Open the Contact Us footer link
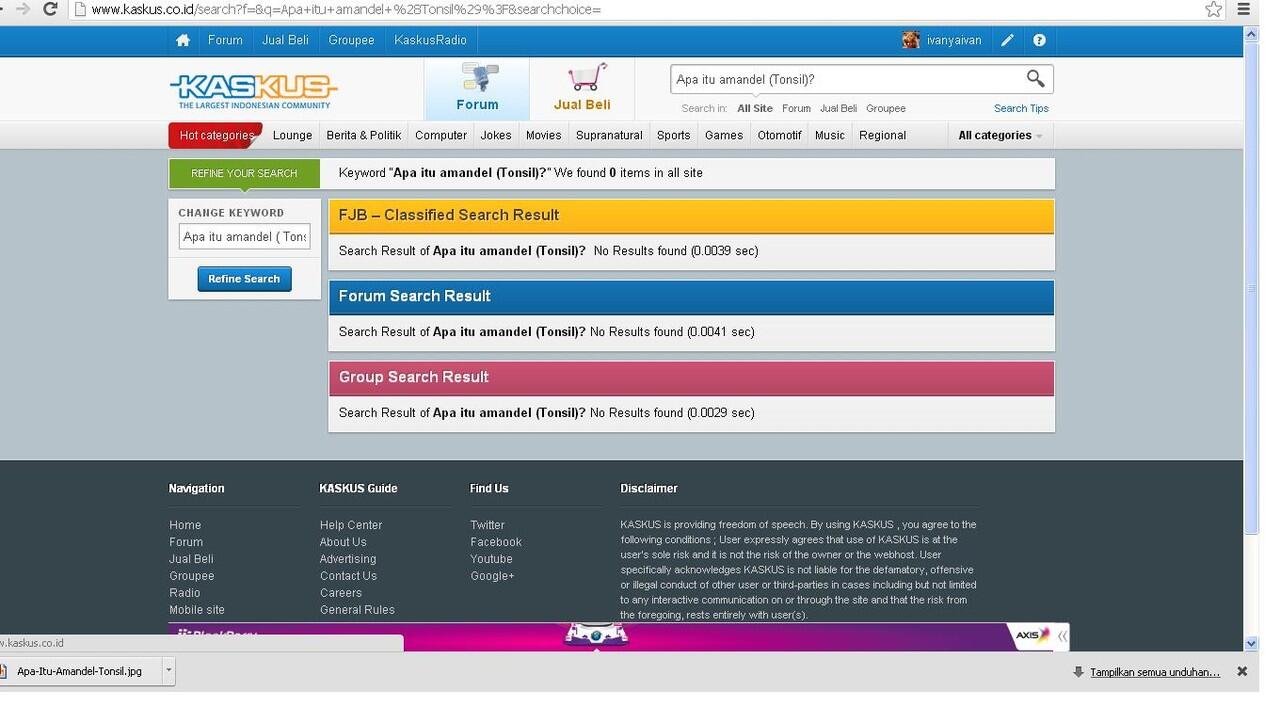Viewport: 1280px width, 723px height. 348,576
